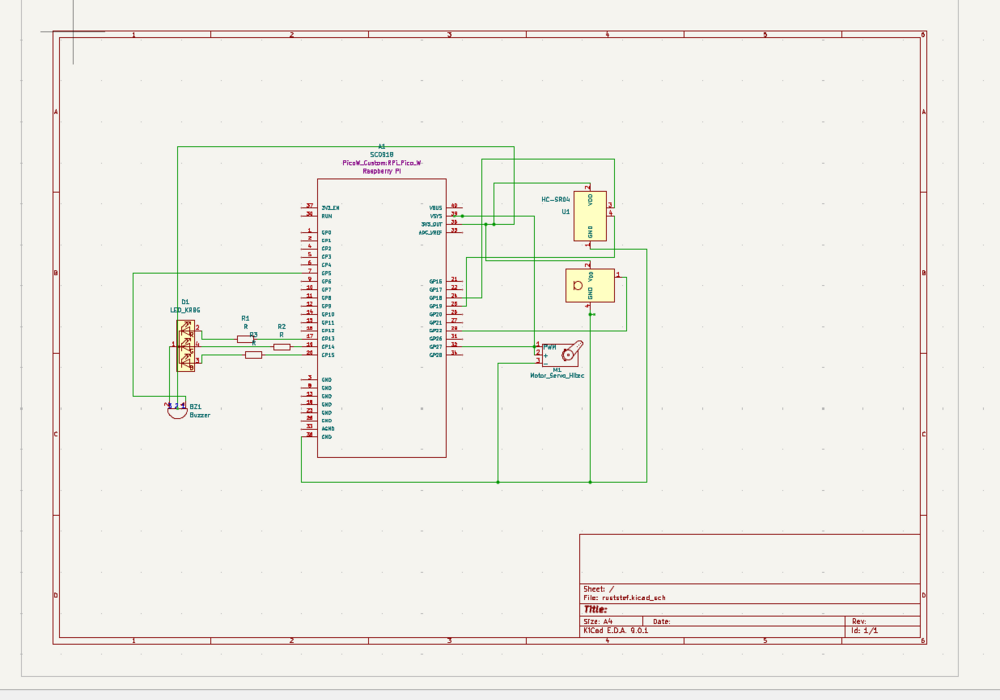Select the Raspberry Pi Pico W symbol body
Viewport: 1000px width, 700px height.
[381, 317]
